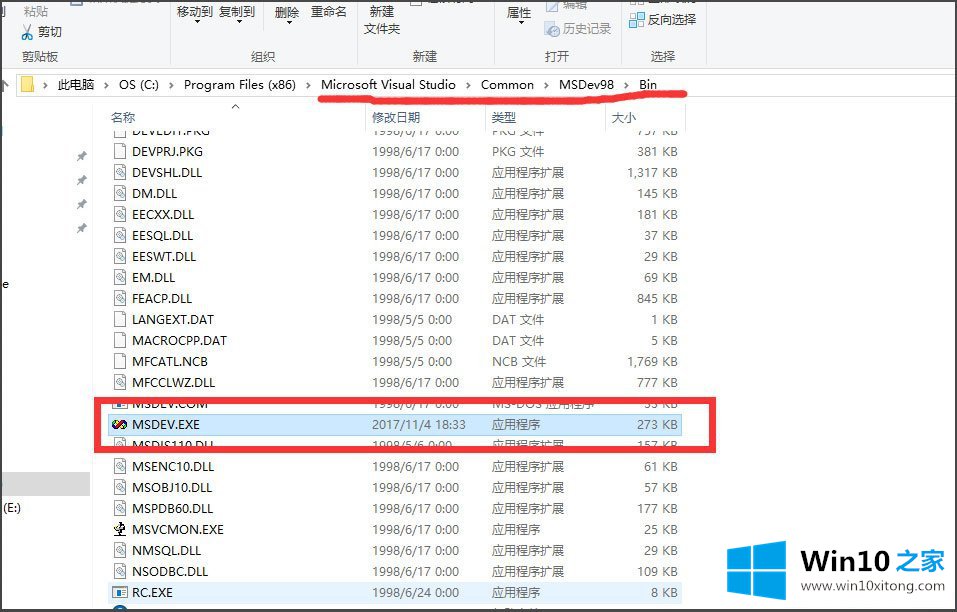The width and height of the screenshot is (957, 612).
Task: Sort by Name column header
Action: pos(123,117)
